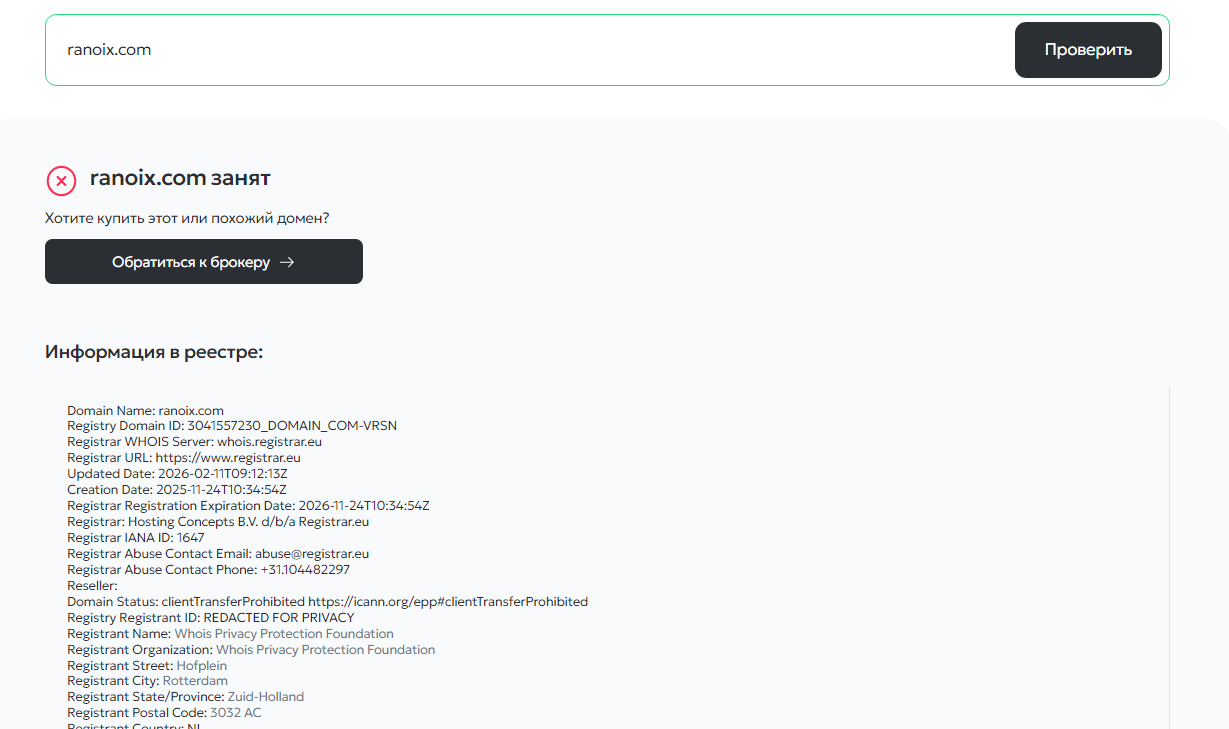Click the red X status icon
The image size is (1229, 729).
coord(61,180)
